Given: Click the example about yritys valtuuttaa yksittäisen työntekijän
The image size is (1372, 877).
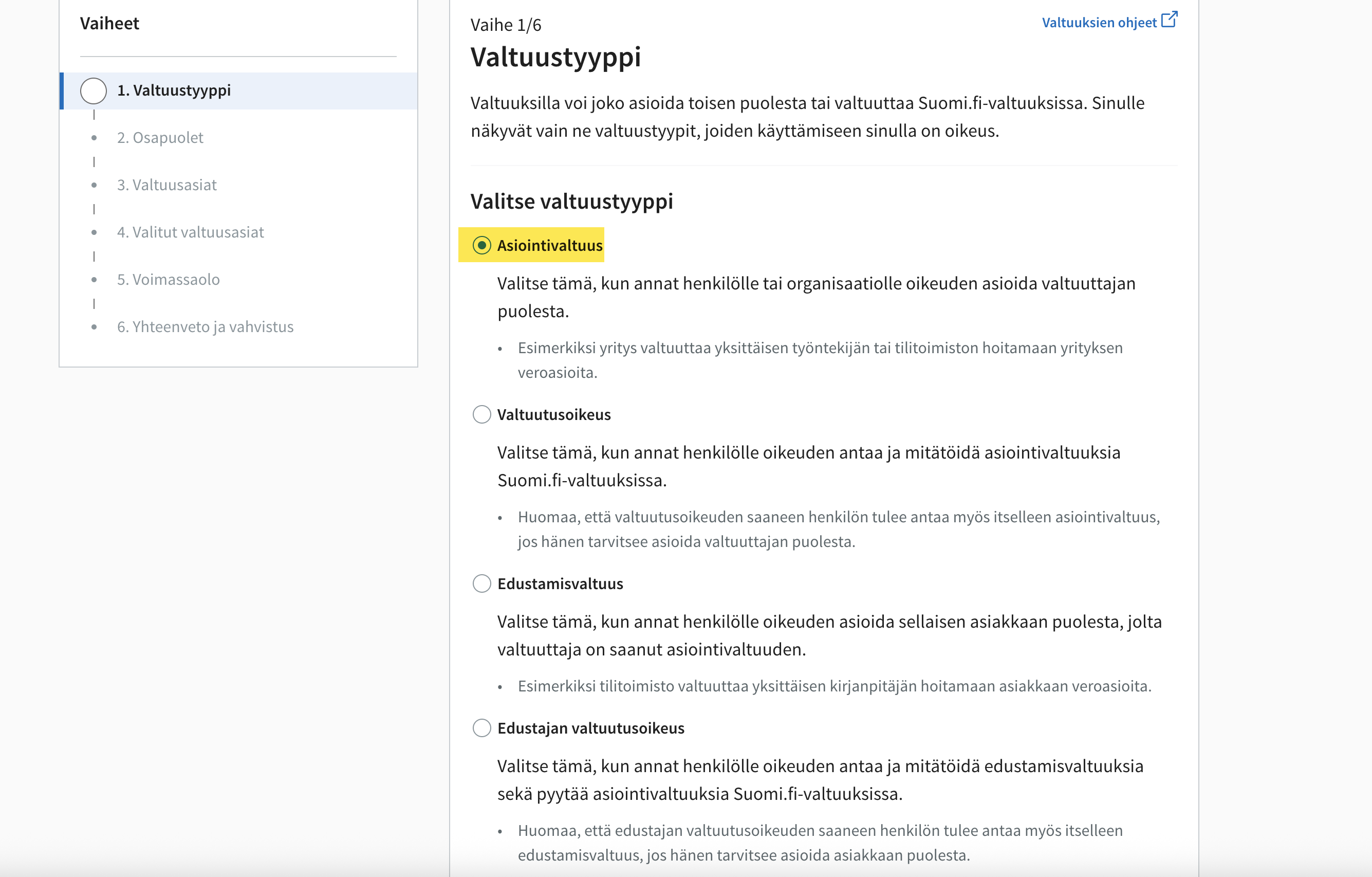Looking at the screenshot, I should 820,359.
